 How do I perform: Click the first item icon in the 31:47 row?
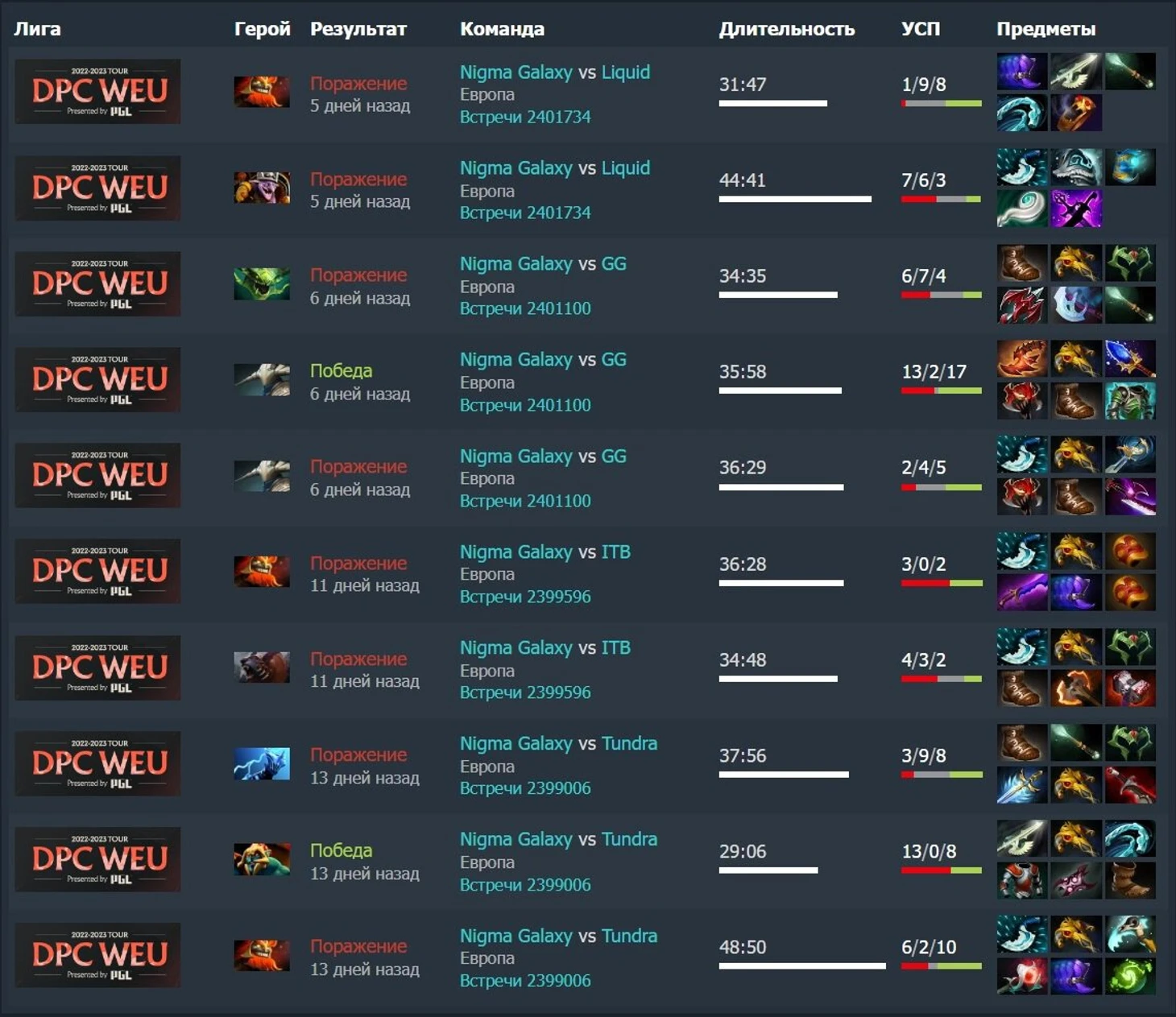coord(1022,72)
